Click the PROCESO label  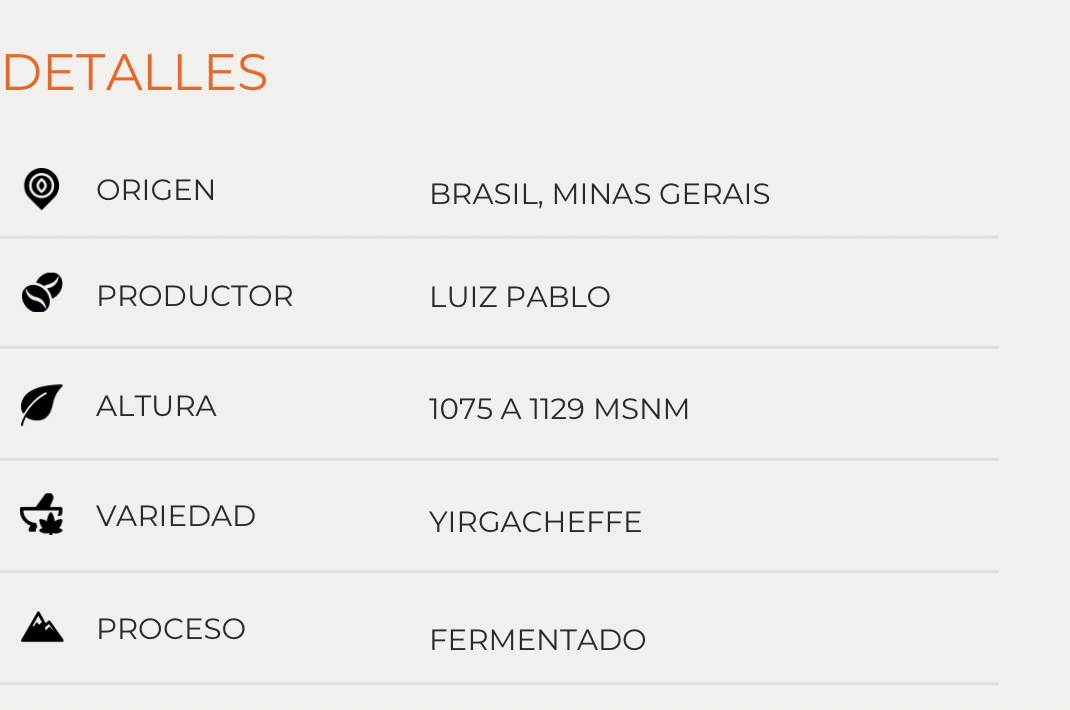coord(171,629)
